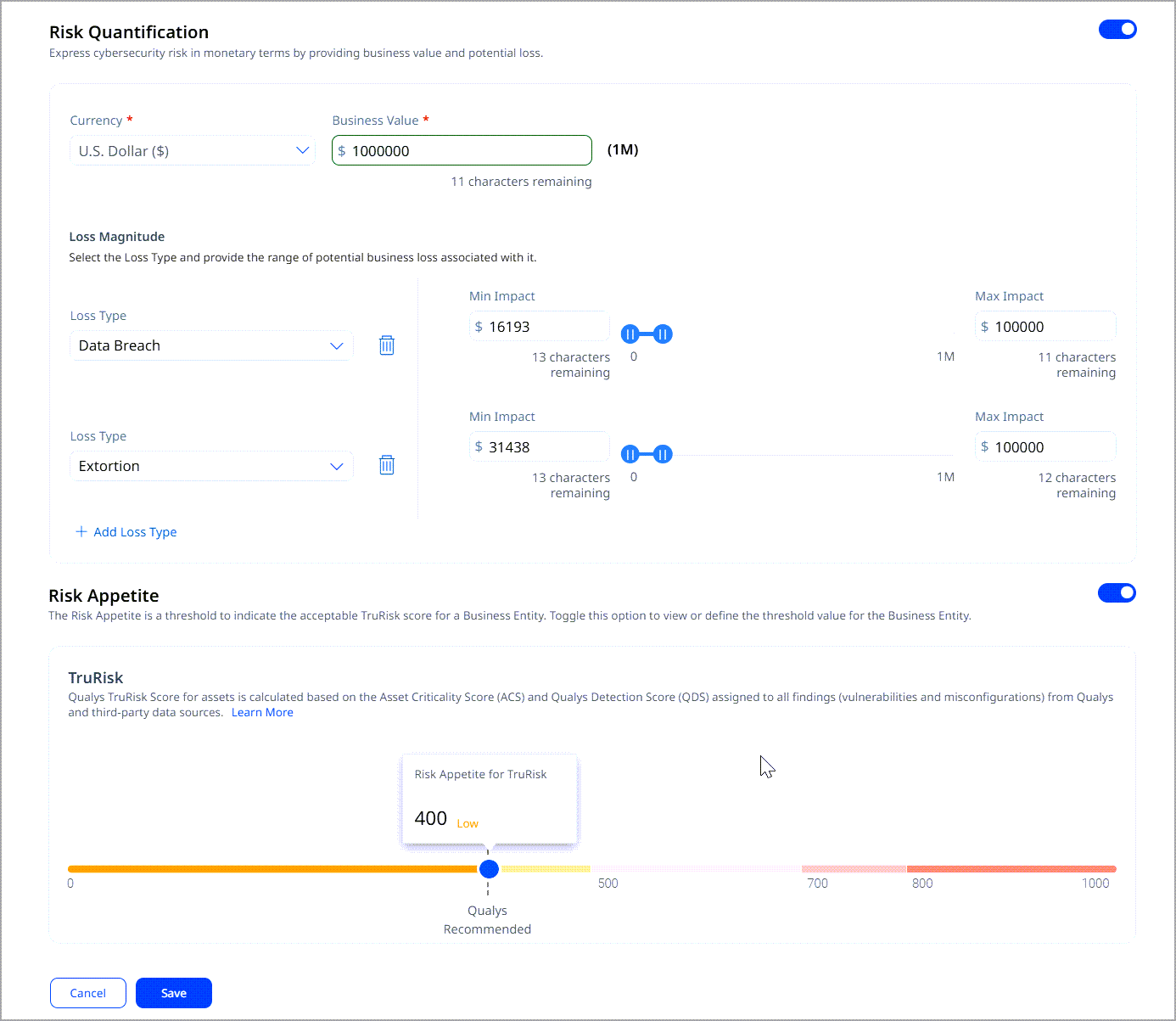Click the Data Breach max impact slider handle

point(663,334)
